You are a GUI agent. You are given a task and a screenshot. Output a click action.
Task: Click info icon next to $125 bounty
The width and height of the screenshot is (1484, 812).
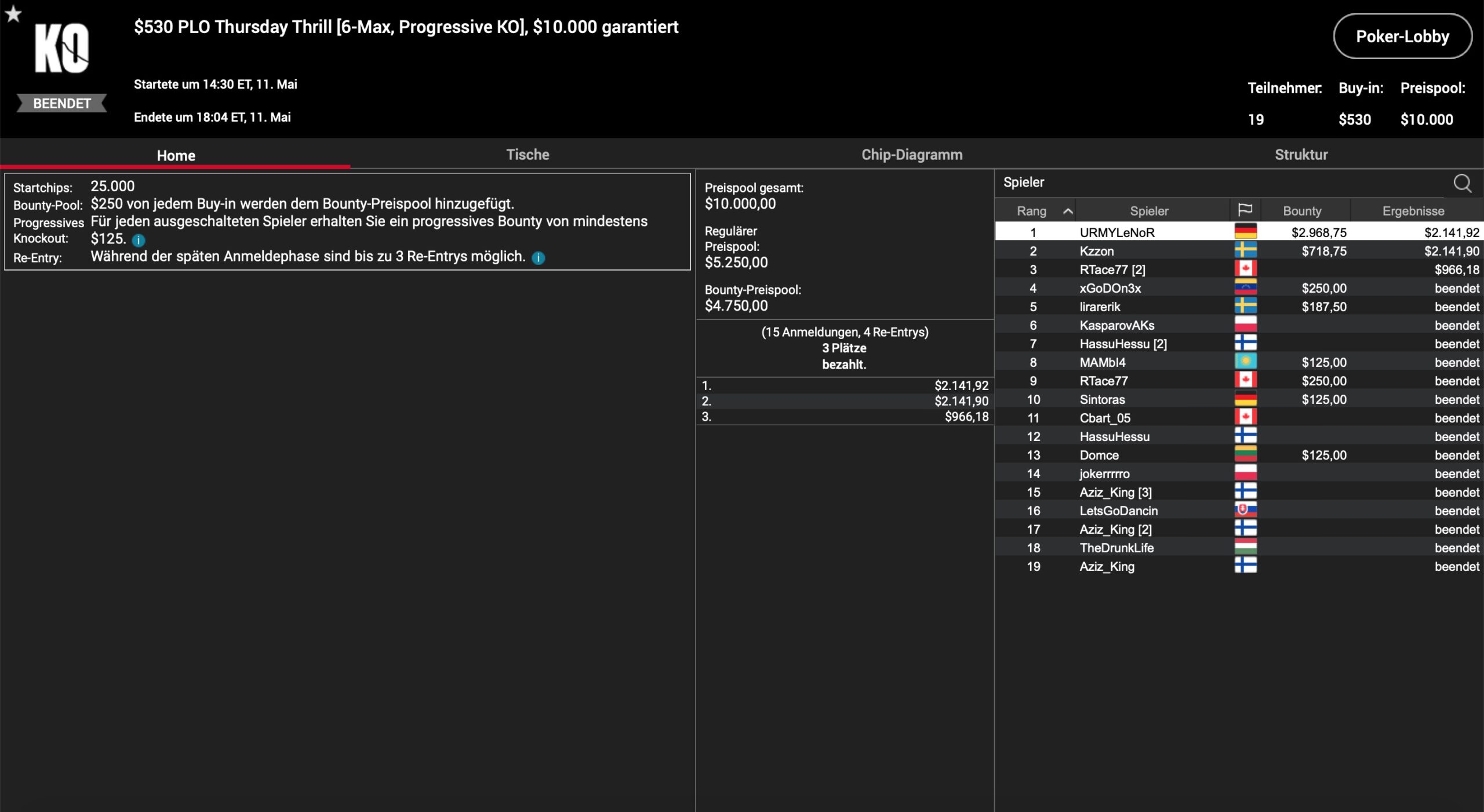(x=139, y=240)
